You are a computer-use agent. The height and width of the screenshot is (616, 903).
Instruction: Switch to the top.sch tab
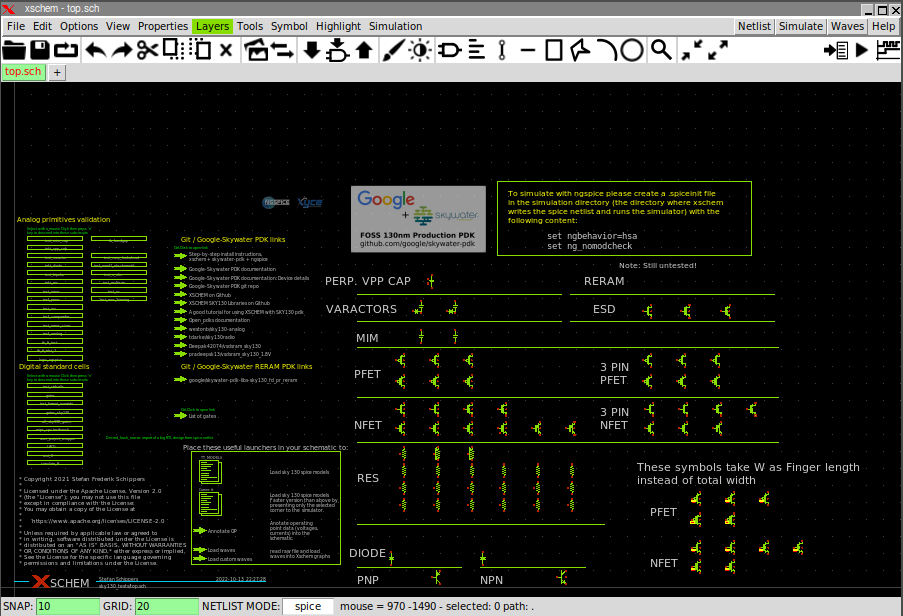pos(23,72)
